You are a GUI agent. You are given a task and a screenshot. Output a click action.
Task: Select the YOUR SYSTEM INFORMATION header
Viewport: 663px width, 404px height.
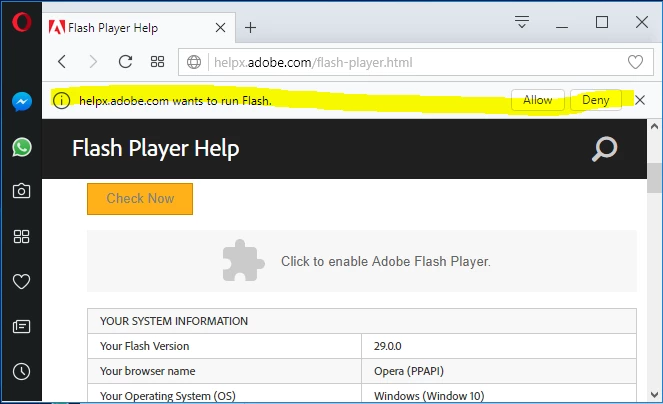(x=362, y=321)
